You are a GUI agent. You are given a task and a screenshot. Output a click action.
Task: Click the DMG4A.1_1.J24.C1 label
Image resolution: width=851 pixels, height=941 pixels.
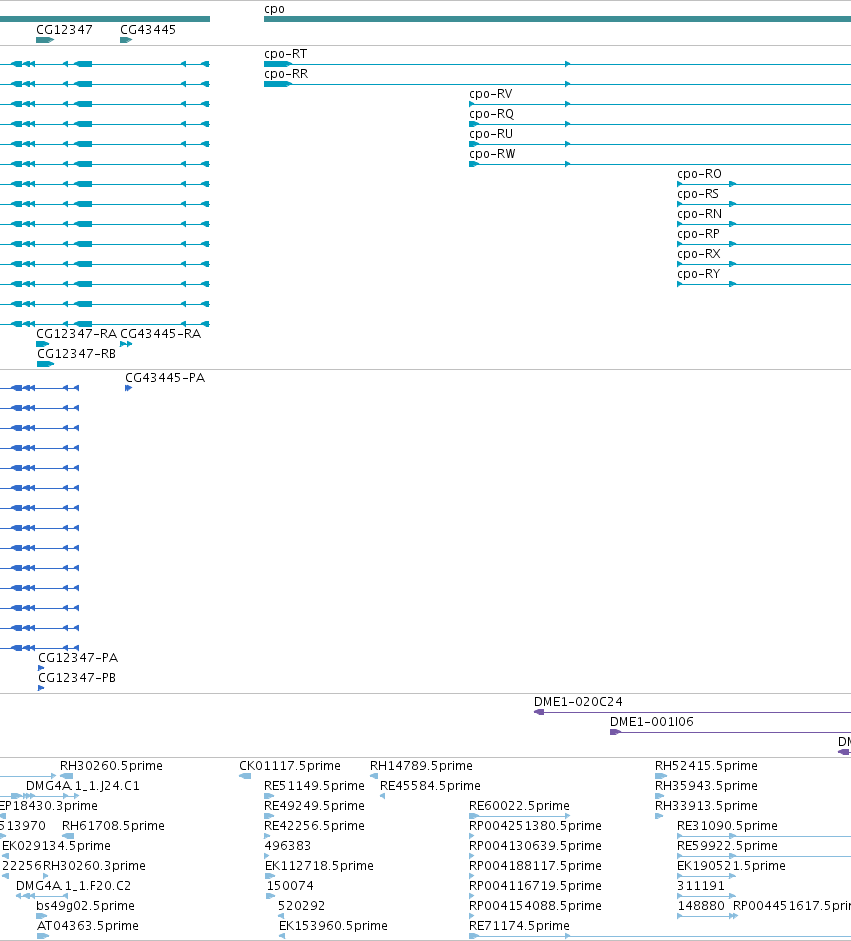[x=83, y=786]
